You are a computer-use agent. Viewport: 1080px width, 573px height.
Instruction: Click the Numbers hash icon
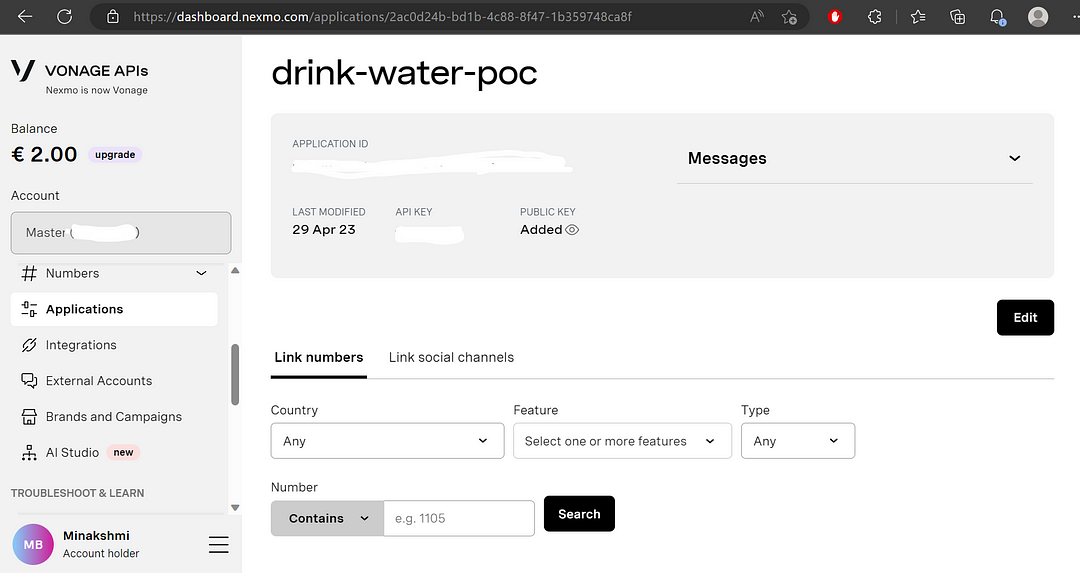click(29, 273)
